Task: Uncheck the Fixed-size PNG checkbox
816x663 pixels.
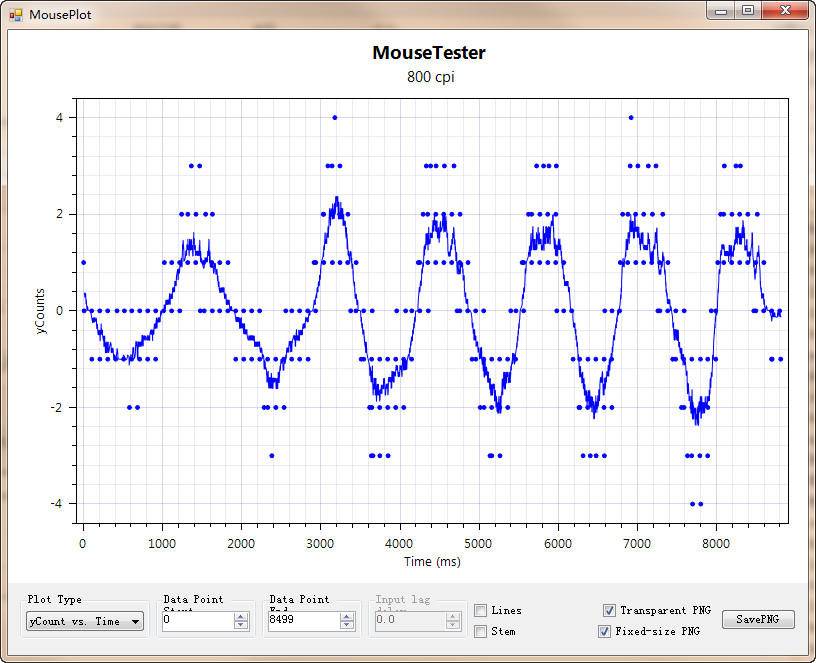Action: [x=604, y=631]
